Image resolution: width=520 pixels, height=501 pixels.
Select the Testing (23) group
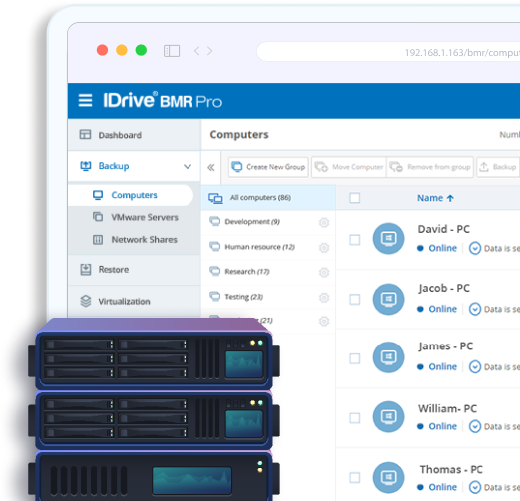click(x=268, y=297)
